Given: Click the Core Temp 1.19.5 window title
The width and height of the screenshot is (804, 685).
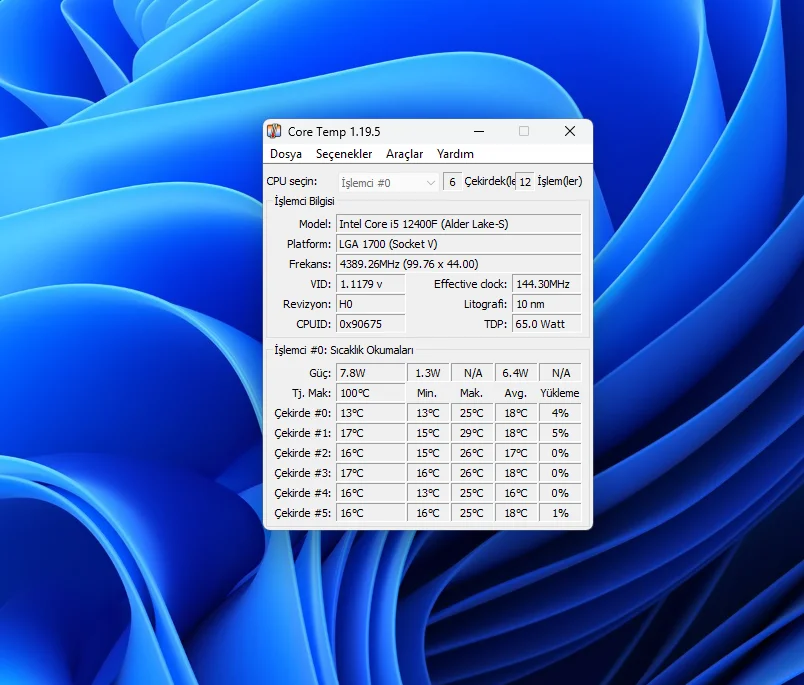Looking at the screenshot, I should pyautogui.click(x=334, y=132).
